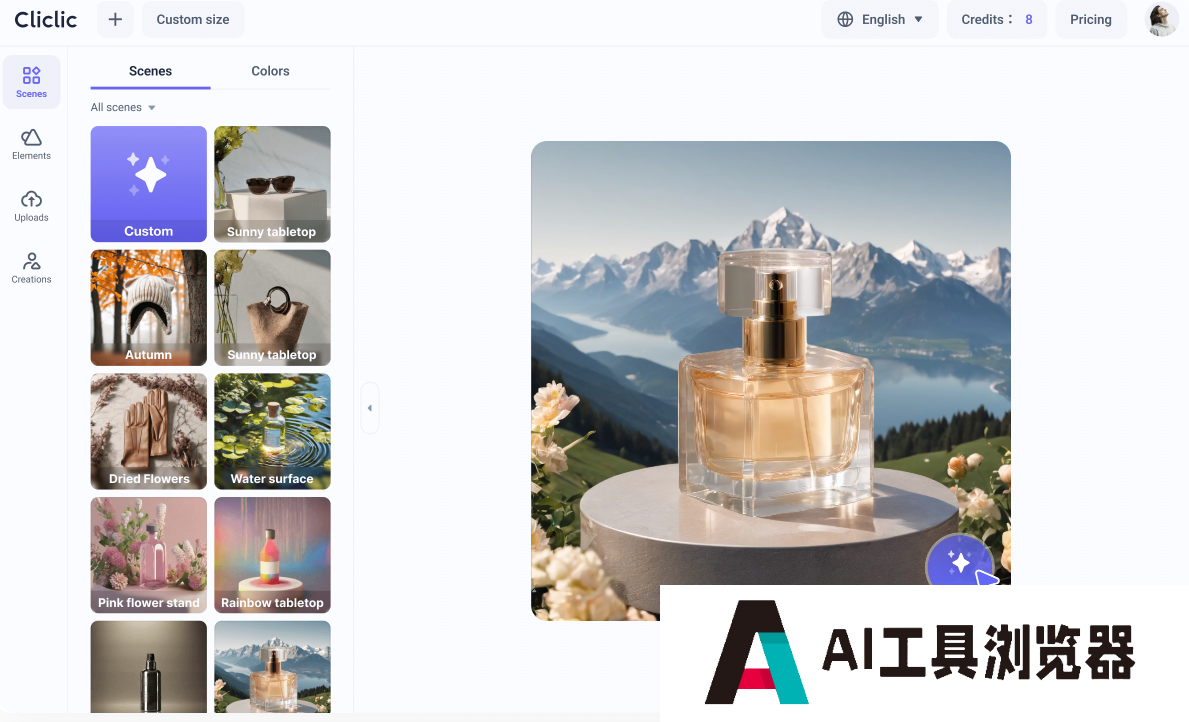This screenshot has height=722, width=1189.
Task: Click the AI sparkle generate button on image
Action: click(x=959, y=563)
